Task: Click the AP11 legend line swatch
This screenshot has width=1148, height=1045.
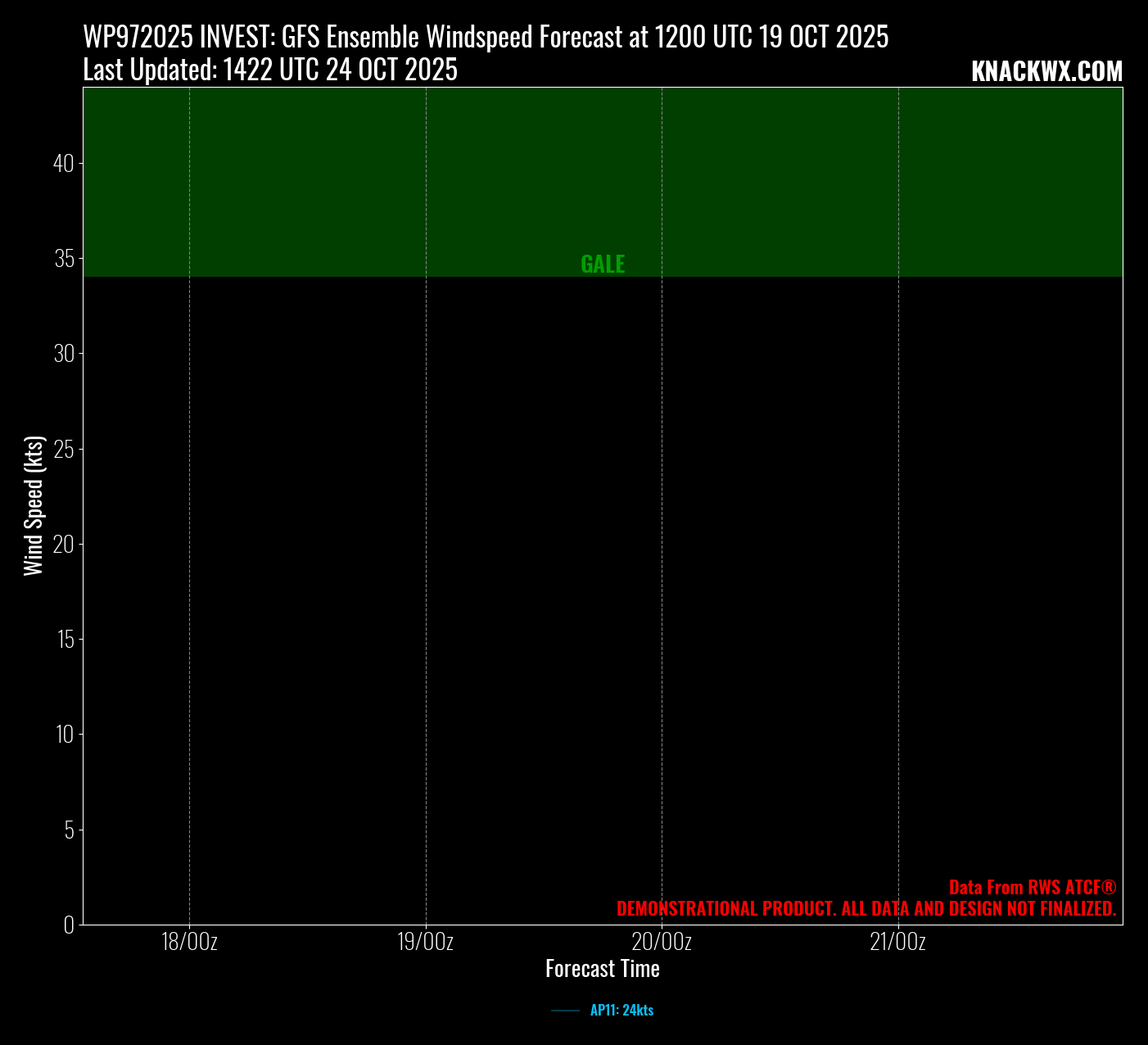Action: pyautogui.click(x=565, y=1011)
